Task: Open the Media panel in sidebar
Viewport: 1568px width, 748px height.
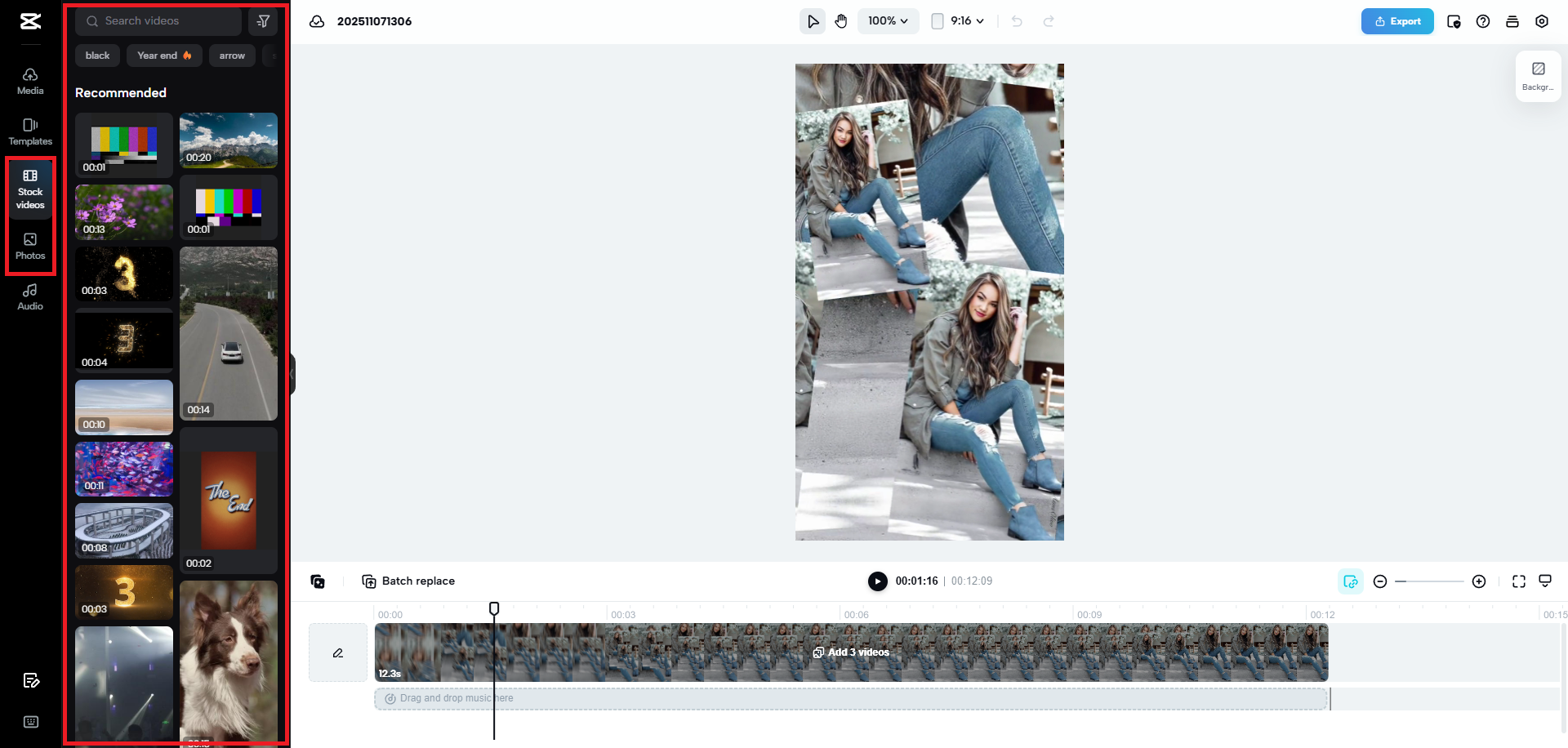Action: pos(30,80)
